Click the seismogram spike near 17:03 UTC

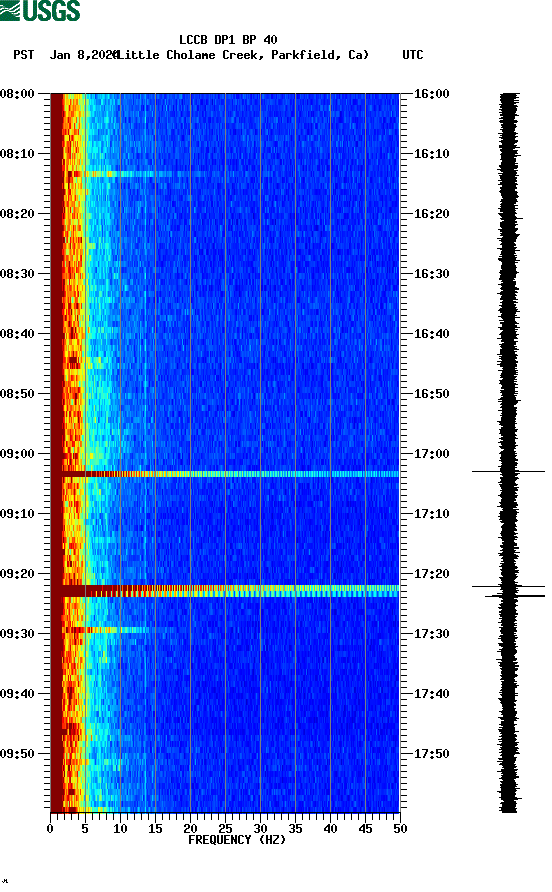[x=508, y=472]
